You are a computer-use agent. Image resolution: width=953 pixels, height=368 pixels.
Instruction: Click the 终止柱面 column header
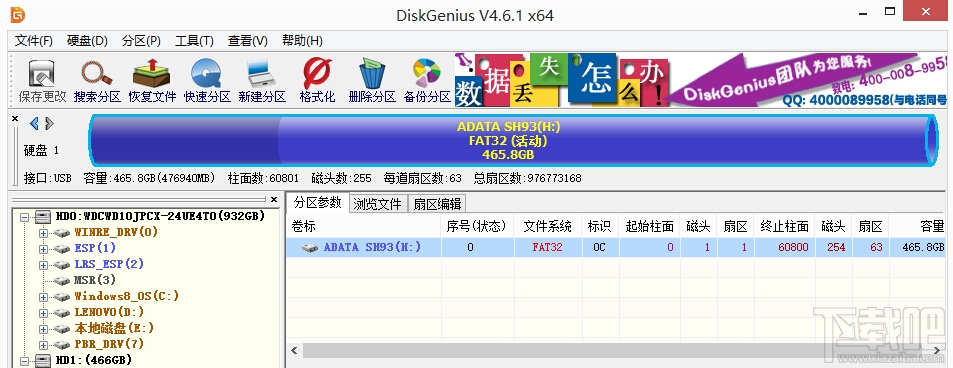click(x=785, y=226)
